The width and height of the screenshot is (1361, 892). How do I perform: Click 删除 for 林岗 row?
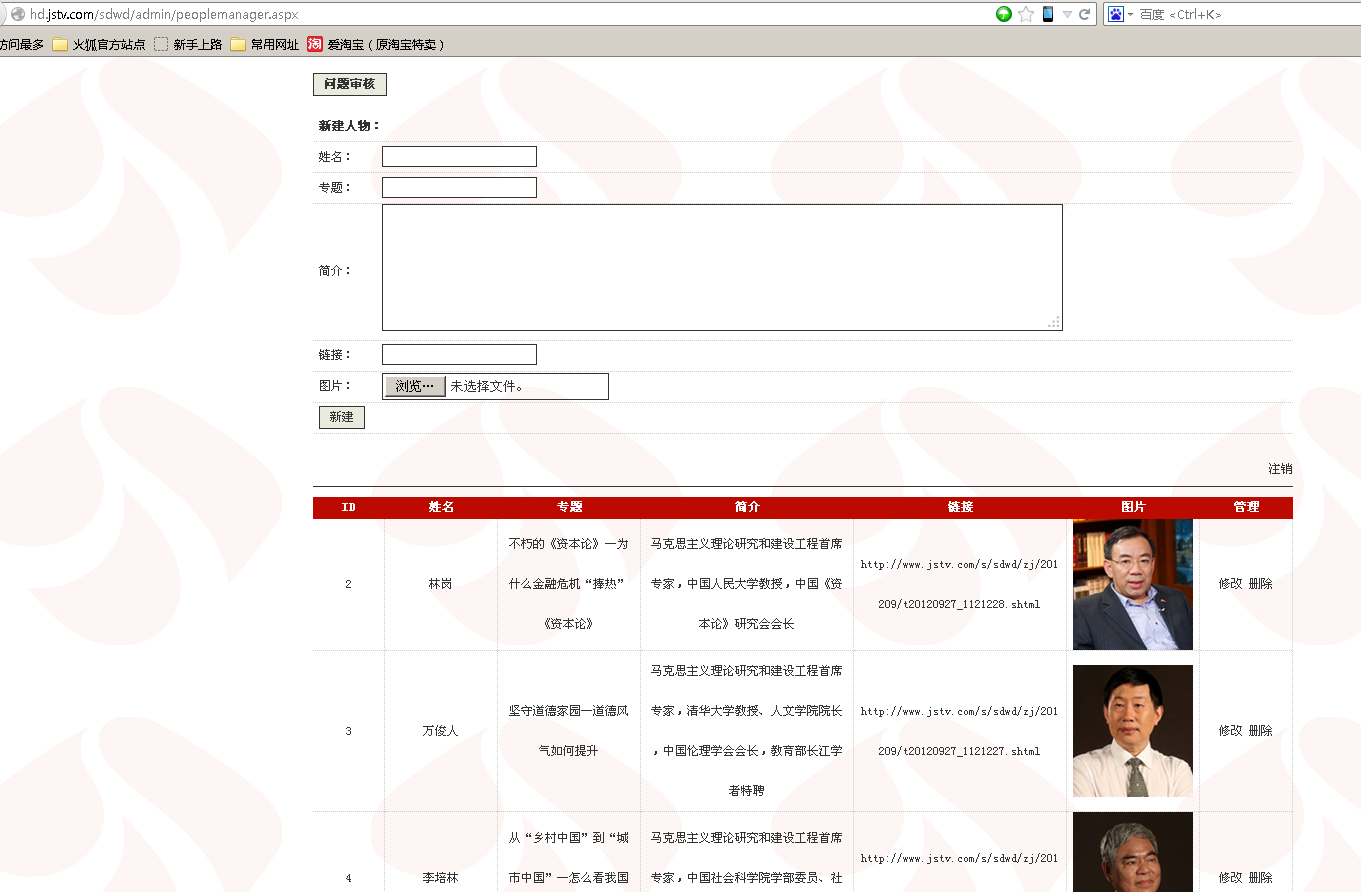[1260, 584]
